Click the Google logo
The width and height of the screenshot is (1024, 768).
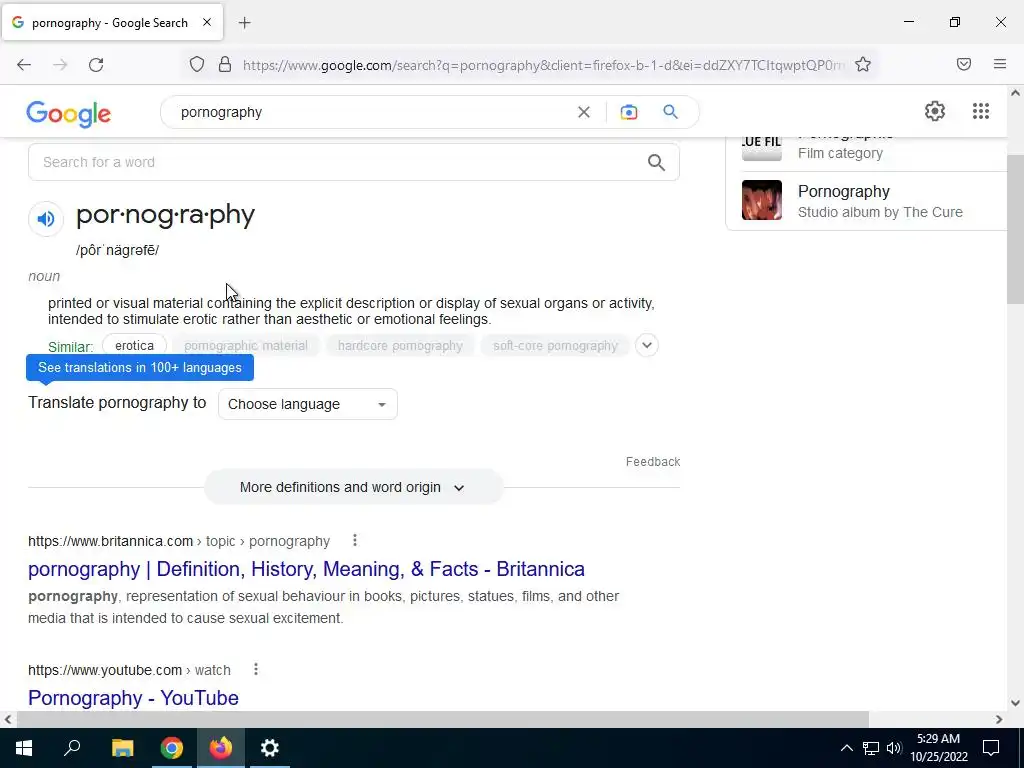[x=69, y=114]
